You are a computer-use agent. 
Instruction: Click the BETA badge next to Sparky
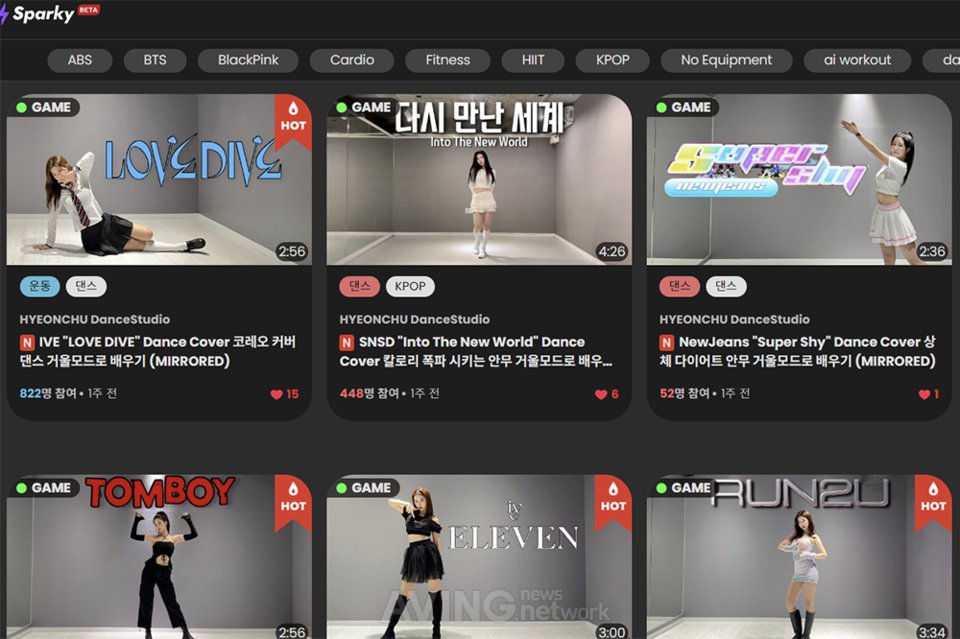(x=89, y=10)
